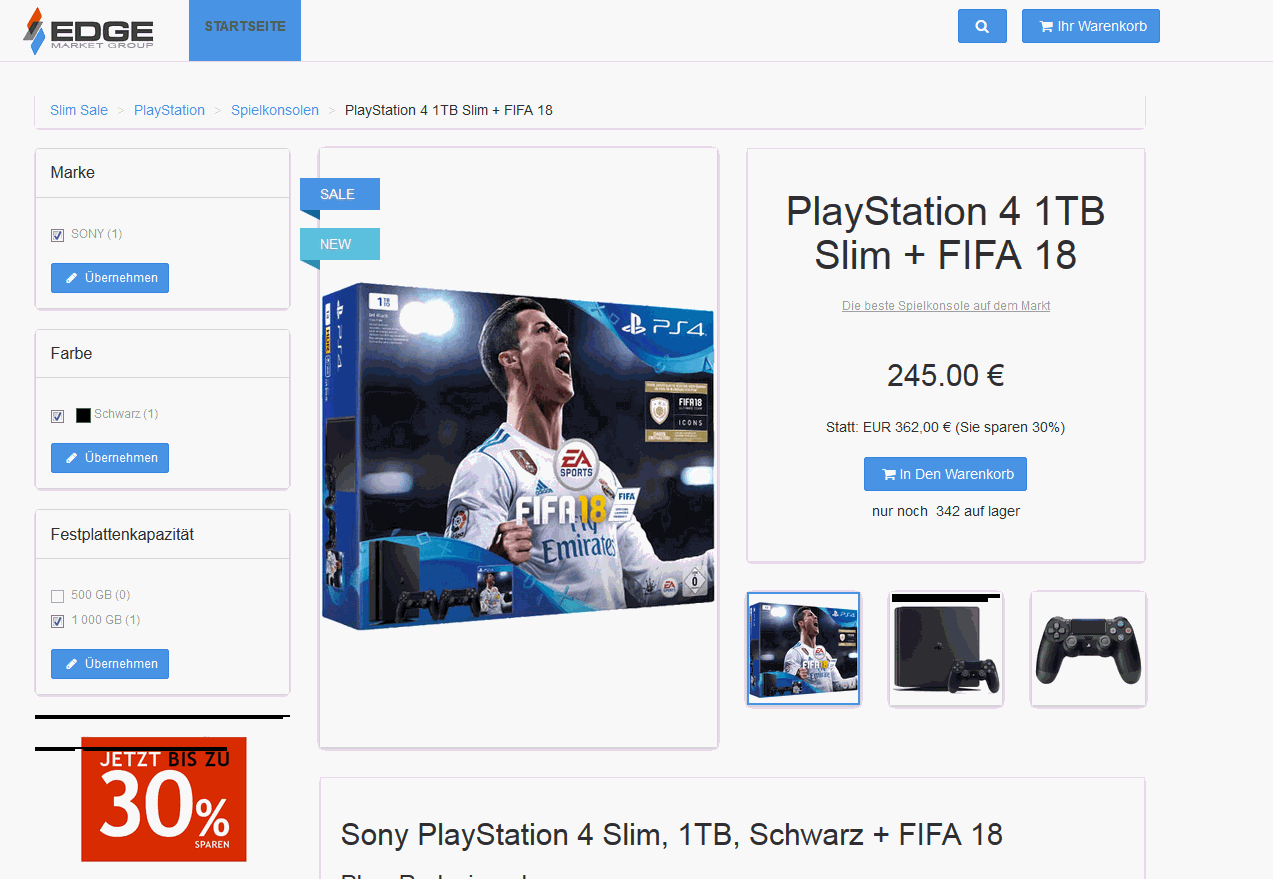Click the Edge Market Group logo
Image resolution: width=1273 pixels, height=879 pixels.
click(88, 31)
